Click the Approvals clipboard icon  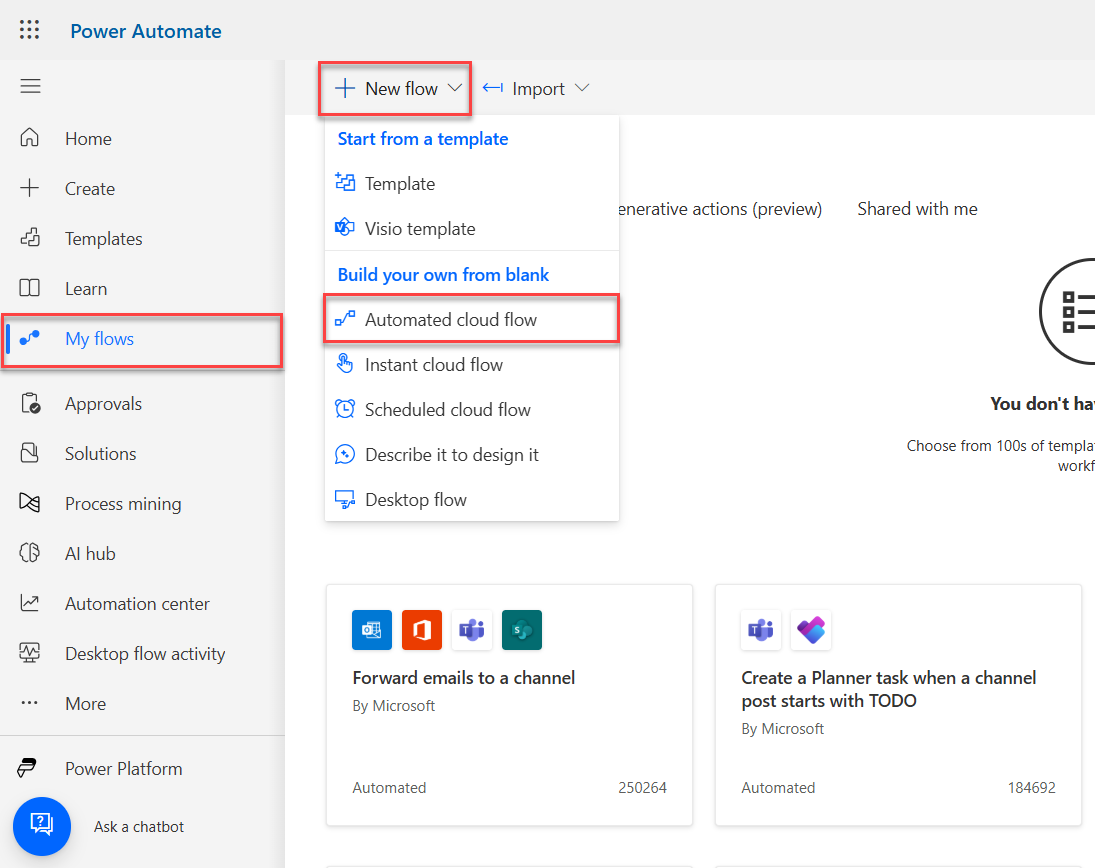[x=30, y=404]
